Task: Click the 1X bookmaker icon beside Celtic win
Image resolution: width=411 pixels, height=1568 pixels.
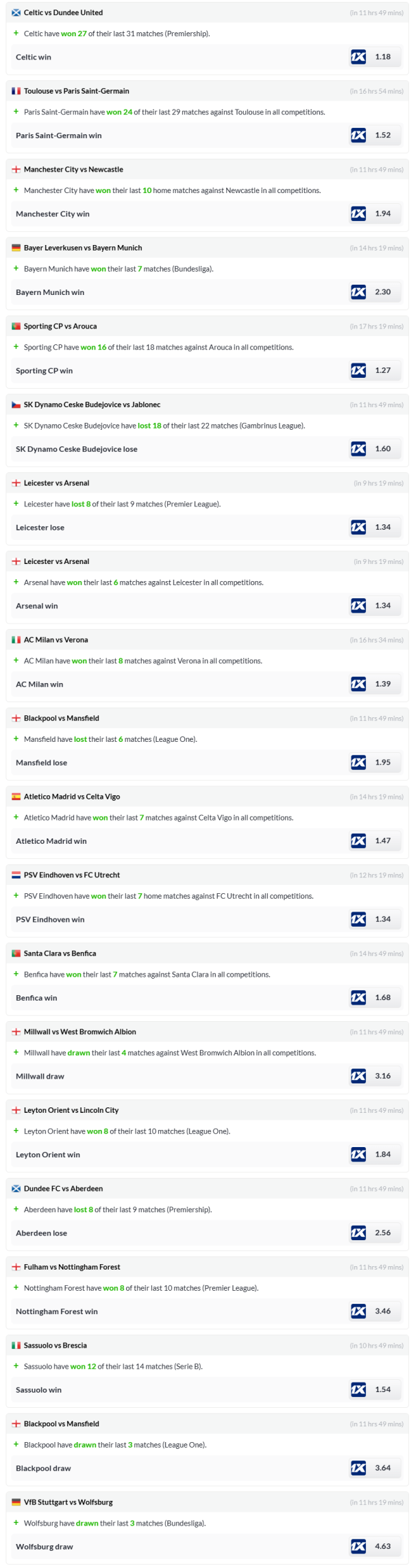Action: [x=358, y=57]
